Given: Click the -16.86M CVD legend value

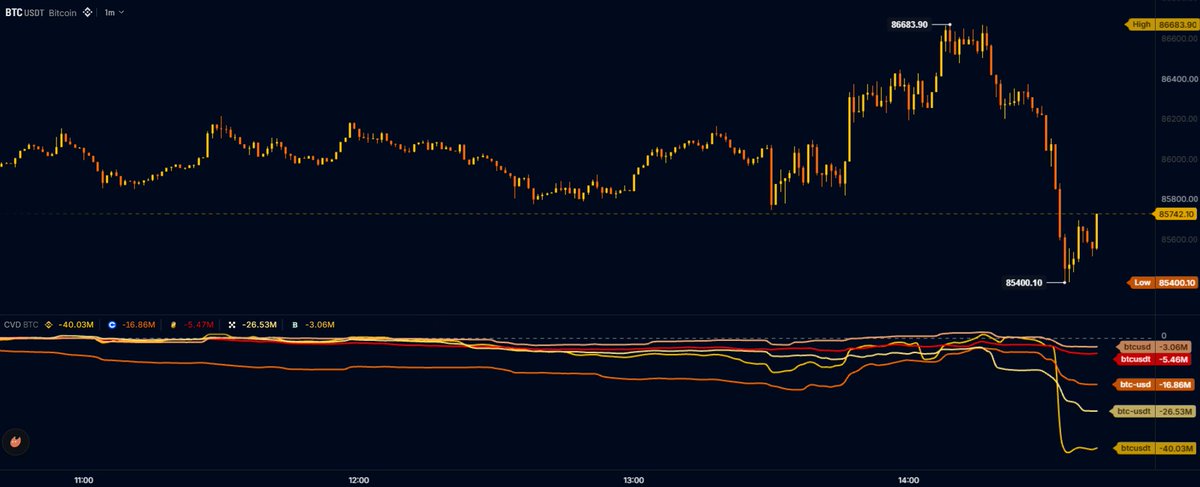Looking at the screenshot, I should point(140,325).
